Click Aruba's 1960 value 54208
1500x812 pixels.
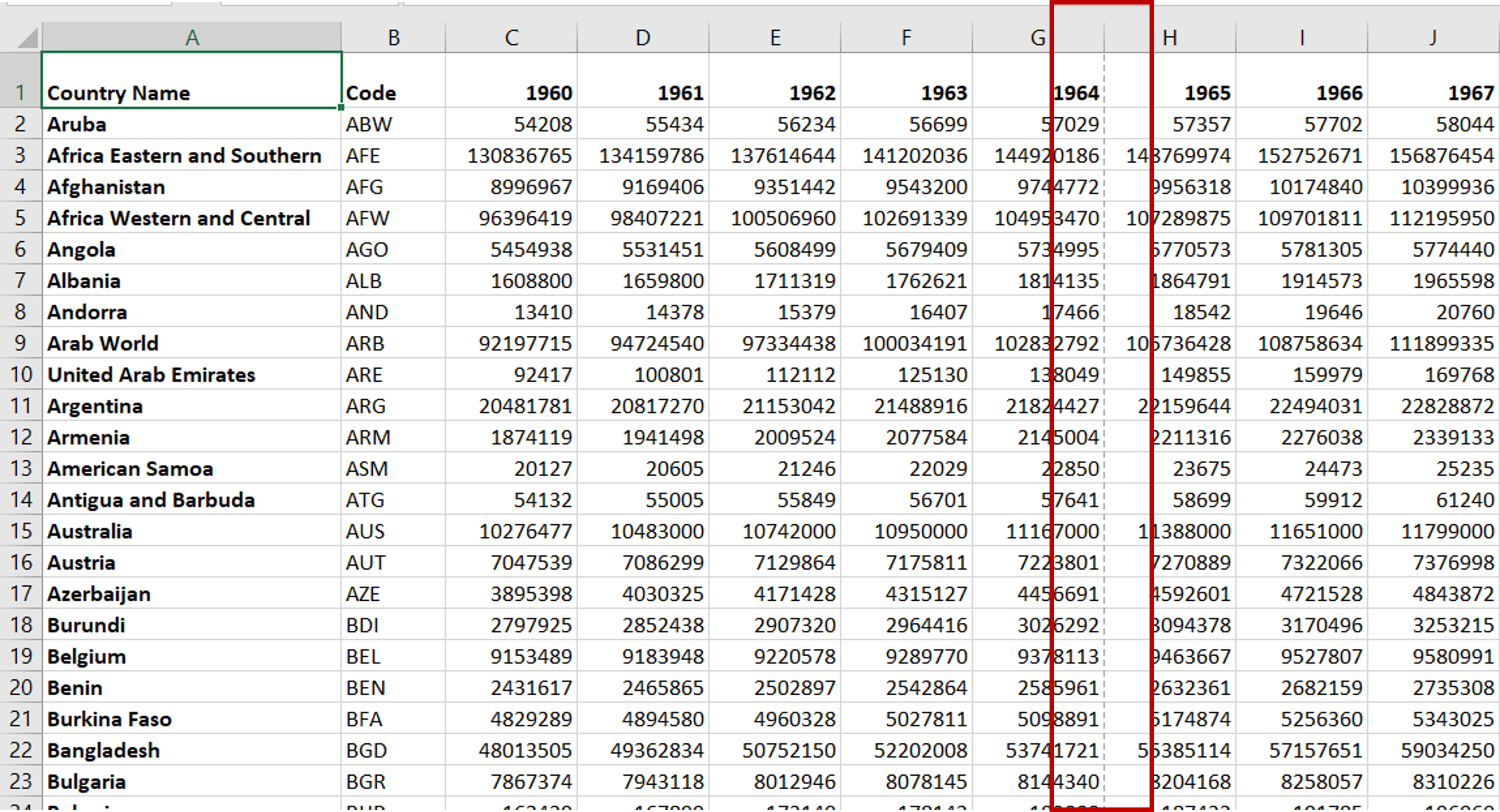pyautogui.click(x=511, y=124)
